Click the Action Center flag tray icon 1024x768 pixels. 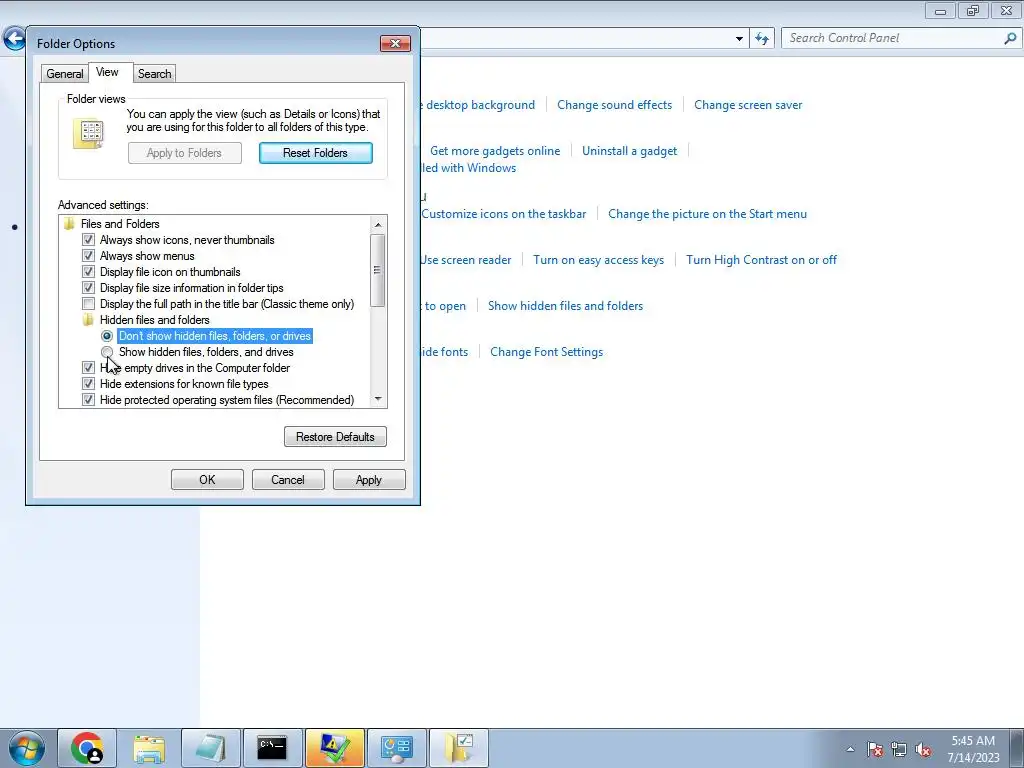tap(875, 749)
